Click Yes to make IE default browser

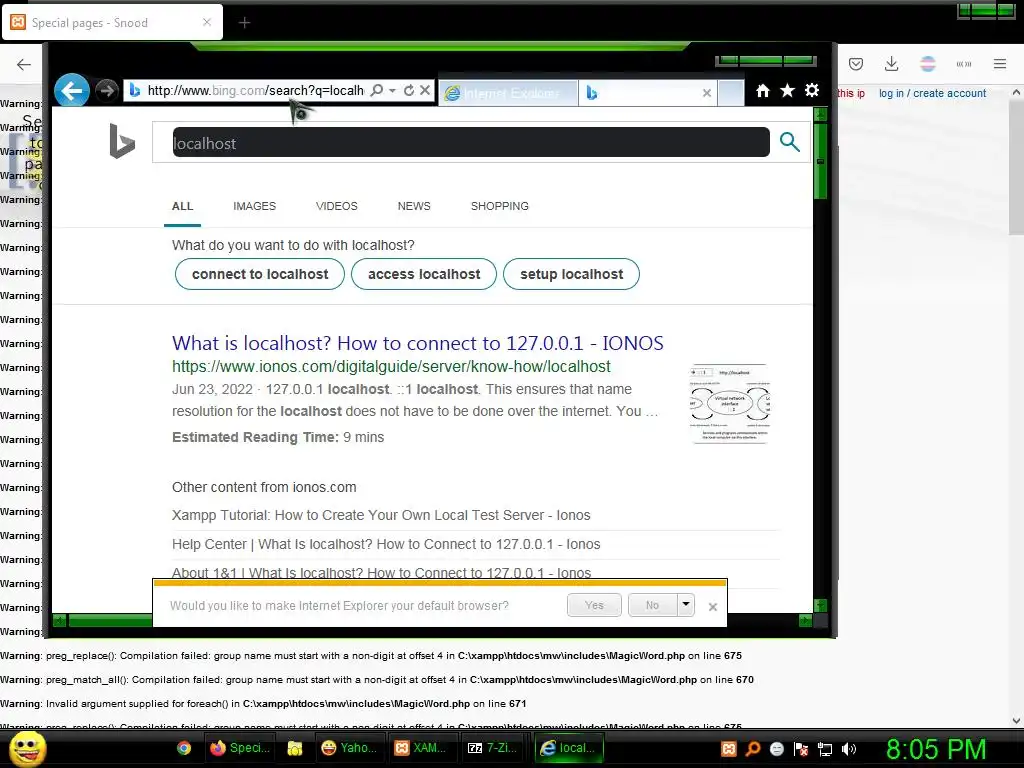pyautogui.click(x=594, y=605)
